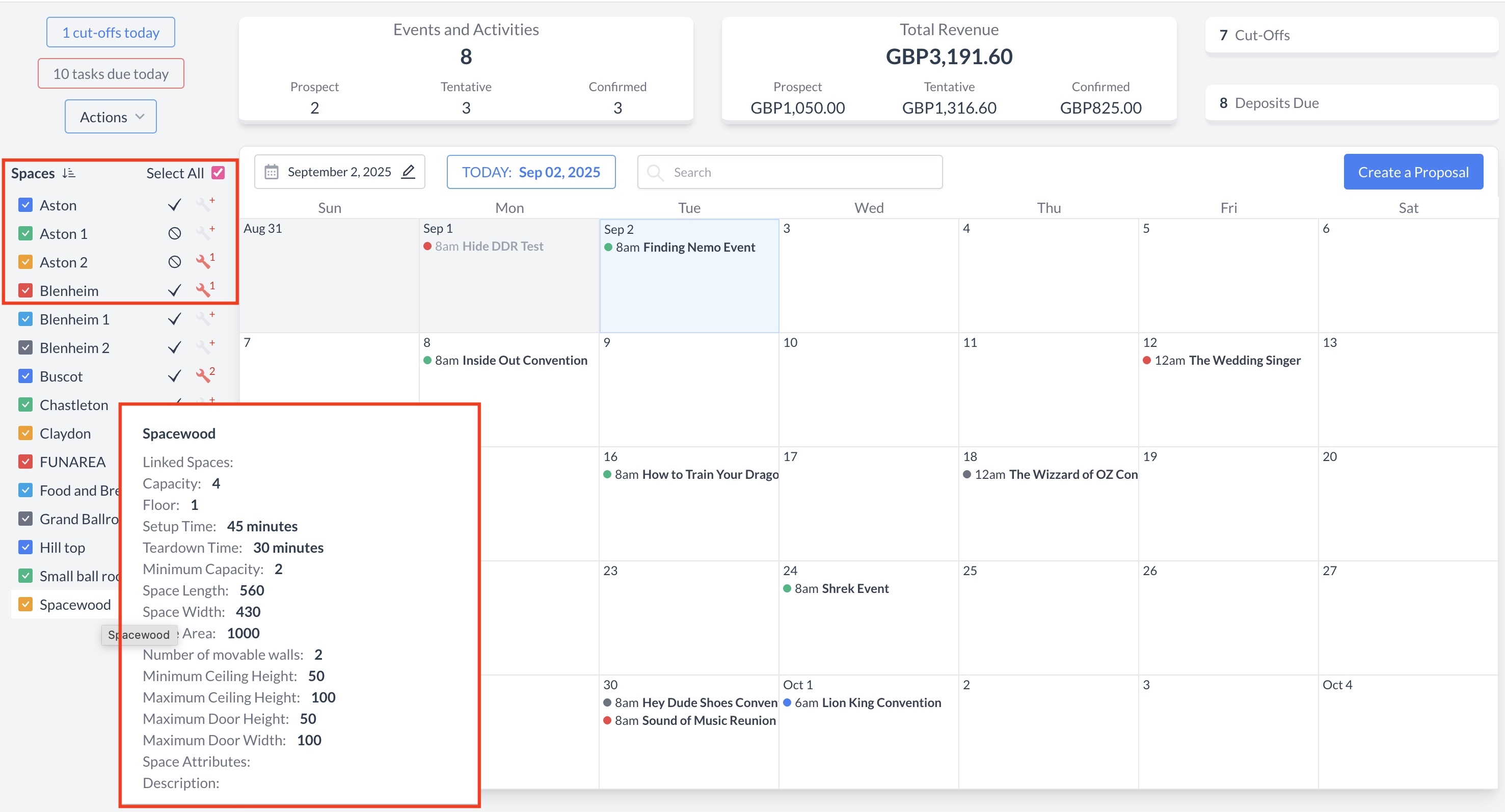Open the September 2, 2025 date selector
This screenshot has height=812, width=1505.
point(339,172)
